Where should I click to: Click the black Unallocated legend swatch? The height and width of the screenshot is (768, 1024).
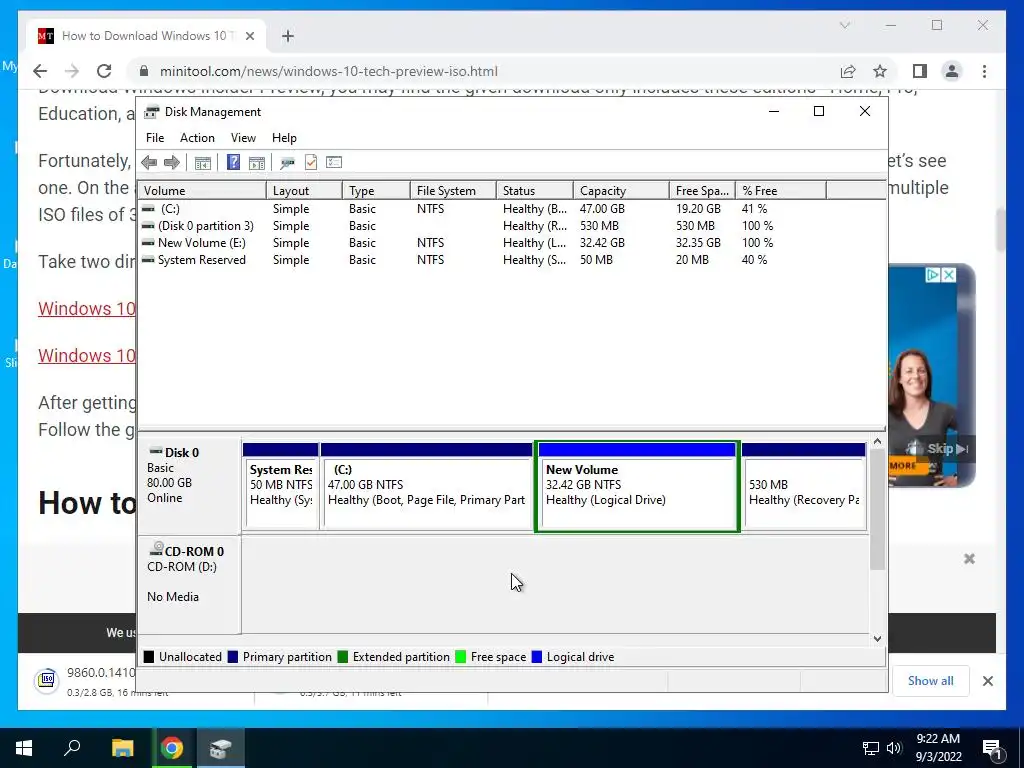coord(149,657)
